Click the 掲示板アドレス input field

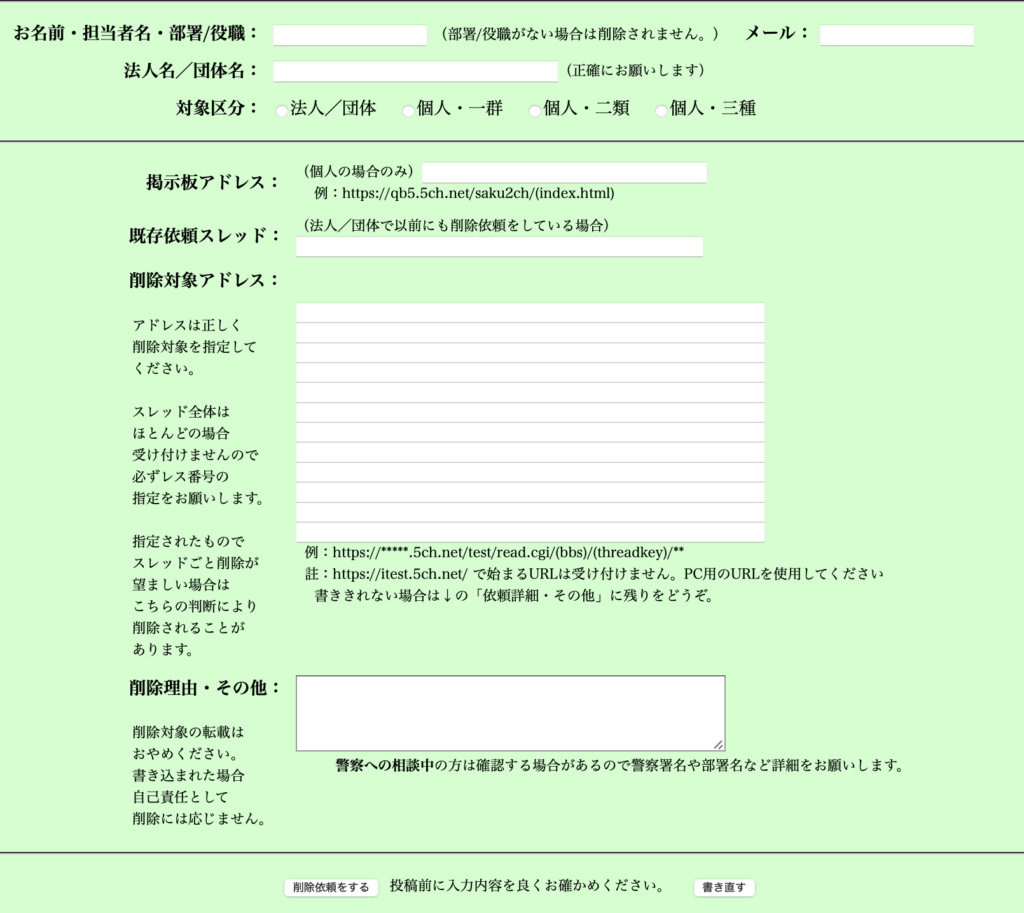pos(565,172)
